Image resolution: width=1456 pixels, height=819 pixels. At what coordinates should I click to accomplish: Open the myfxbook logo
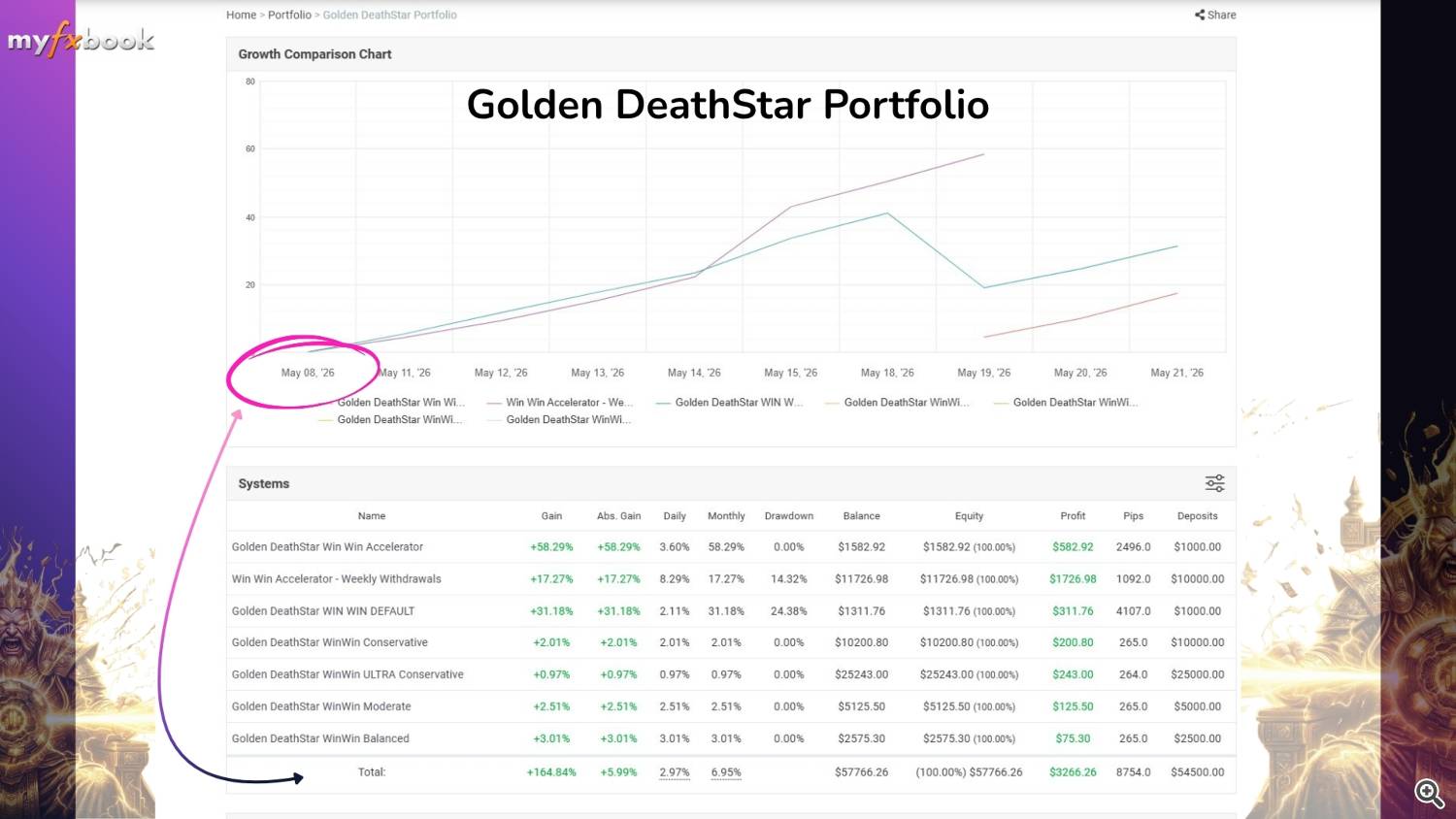(x=81, y=41)
